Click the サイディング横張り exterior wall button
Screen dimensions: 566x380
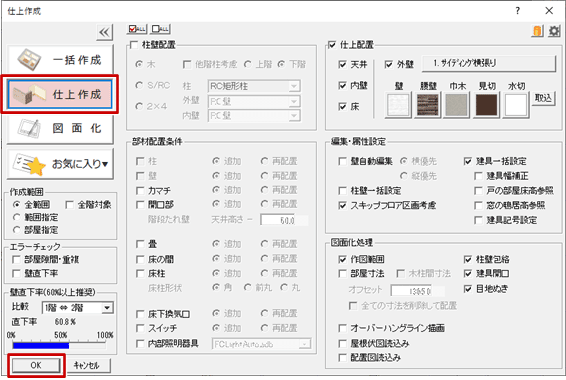tap(488, 64)
